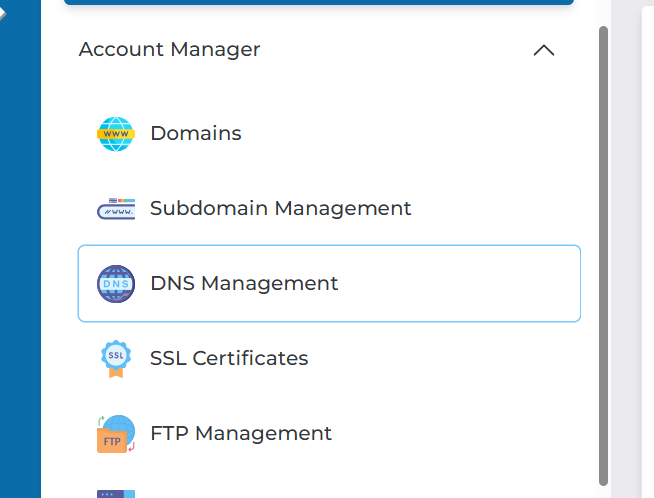Screen dimensions: 654x498
Task: Navigate to FTP Management
Action: pyautogui.click(x=240, y=434)
